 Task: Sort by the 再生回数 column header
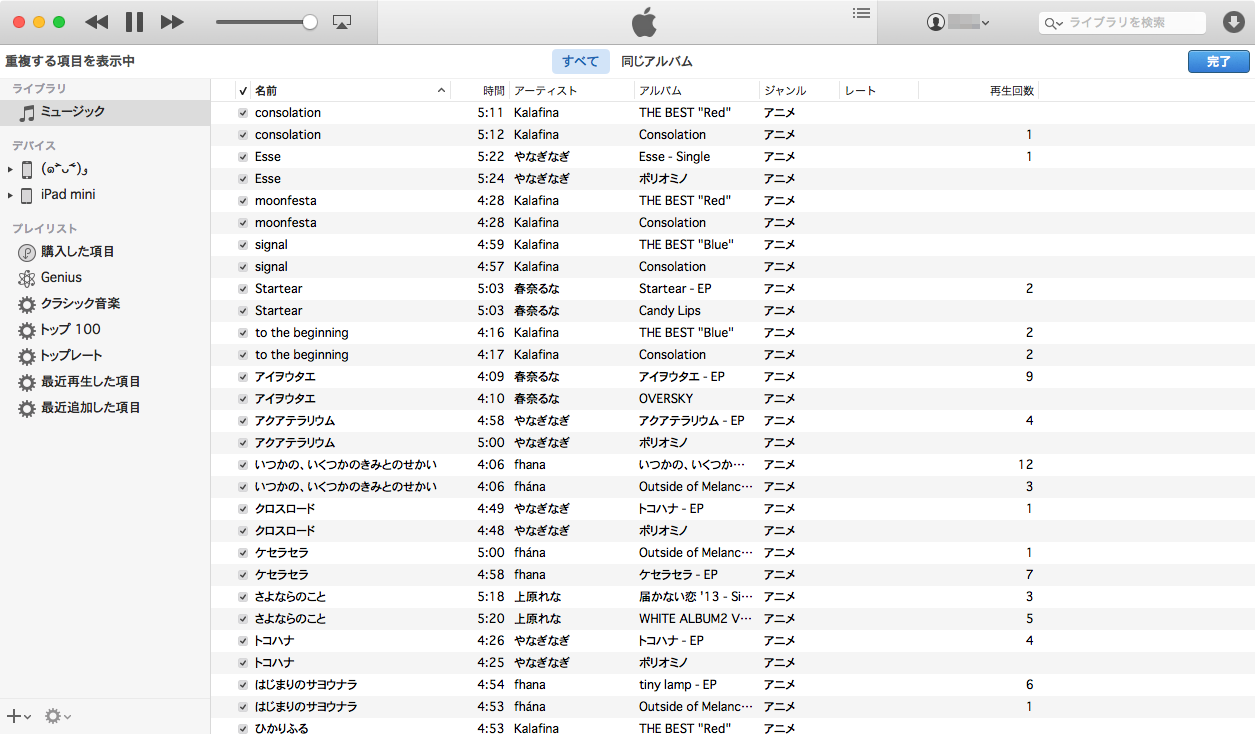coord(978,90)
